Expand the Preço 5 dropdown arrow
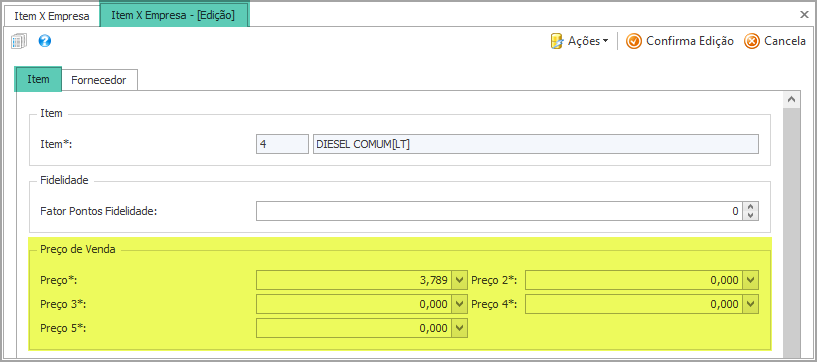 (460, 328)
